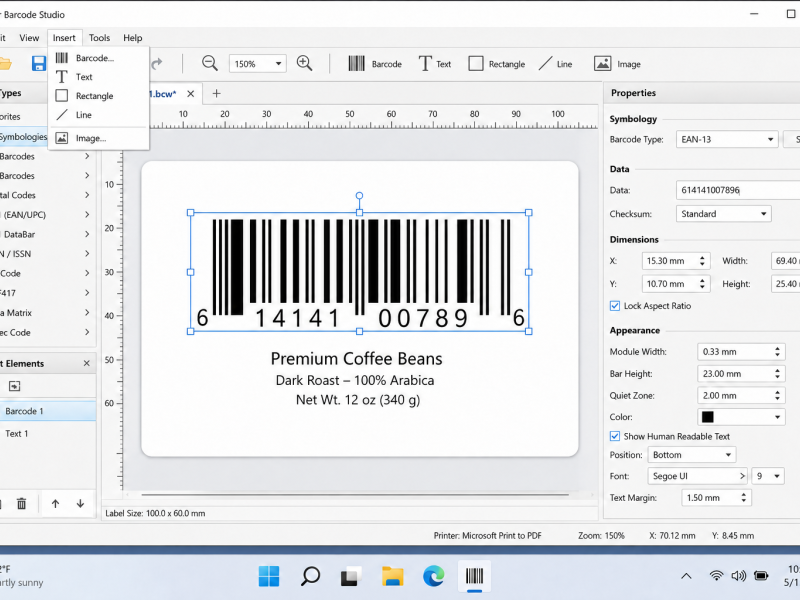Viewport: 800px width, 600px height.
Task: Close the 1.bcw document tab
Action: pos(190,94)
